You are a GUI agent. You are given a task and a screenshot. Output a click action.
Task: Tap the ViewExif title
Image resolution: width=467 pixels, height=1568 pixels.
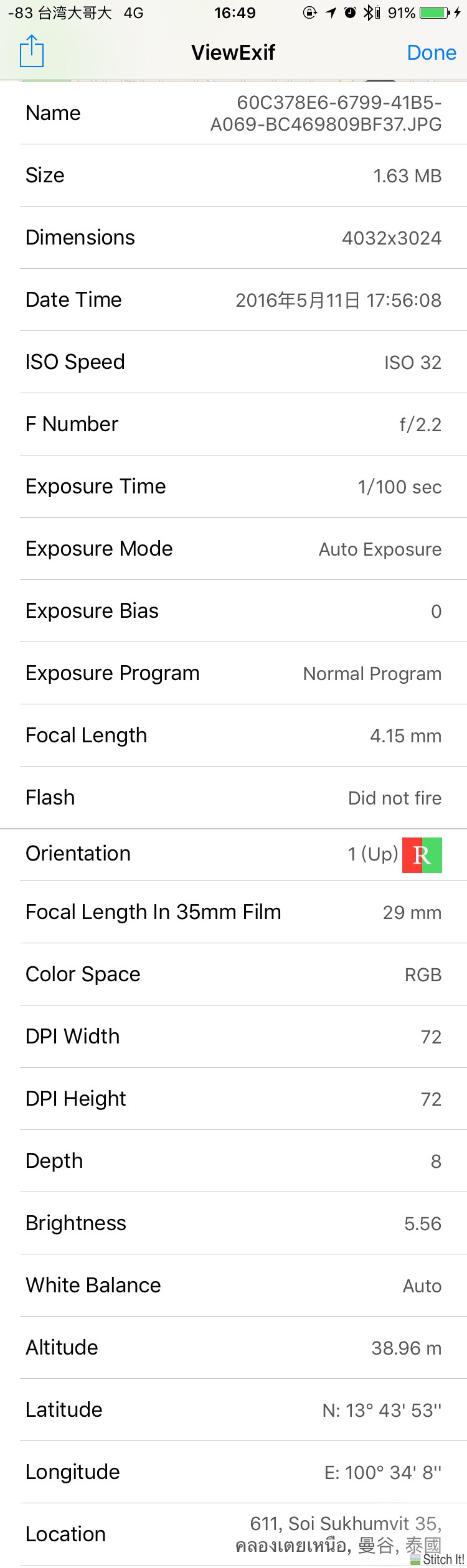pos(233,52)
